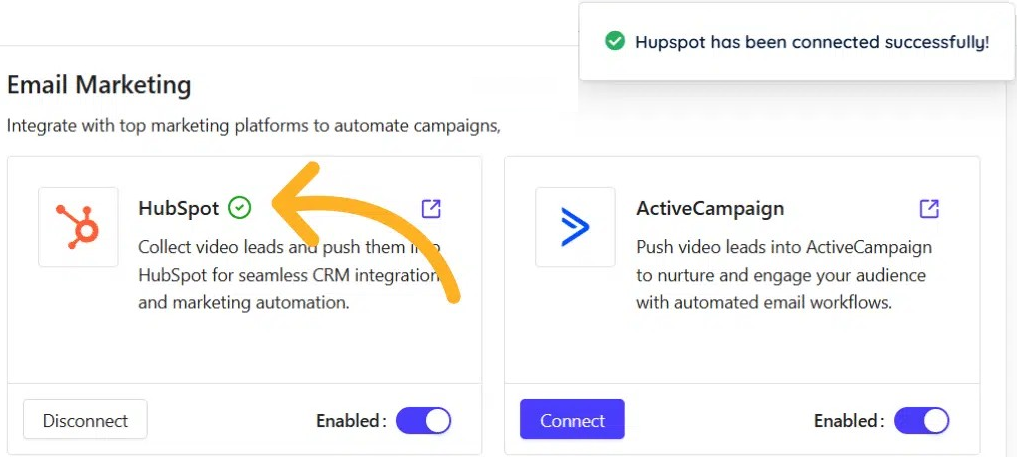
Task: Click the ActiveCampaign chevron logo
Action: click(x=575, y=227)
